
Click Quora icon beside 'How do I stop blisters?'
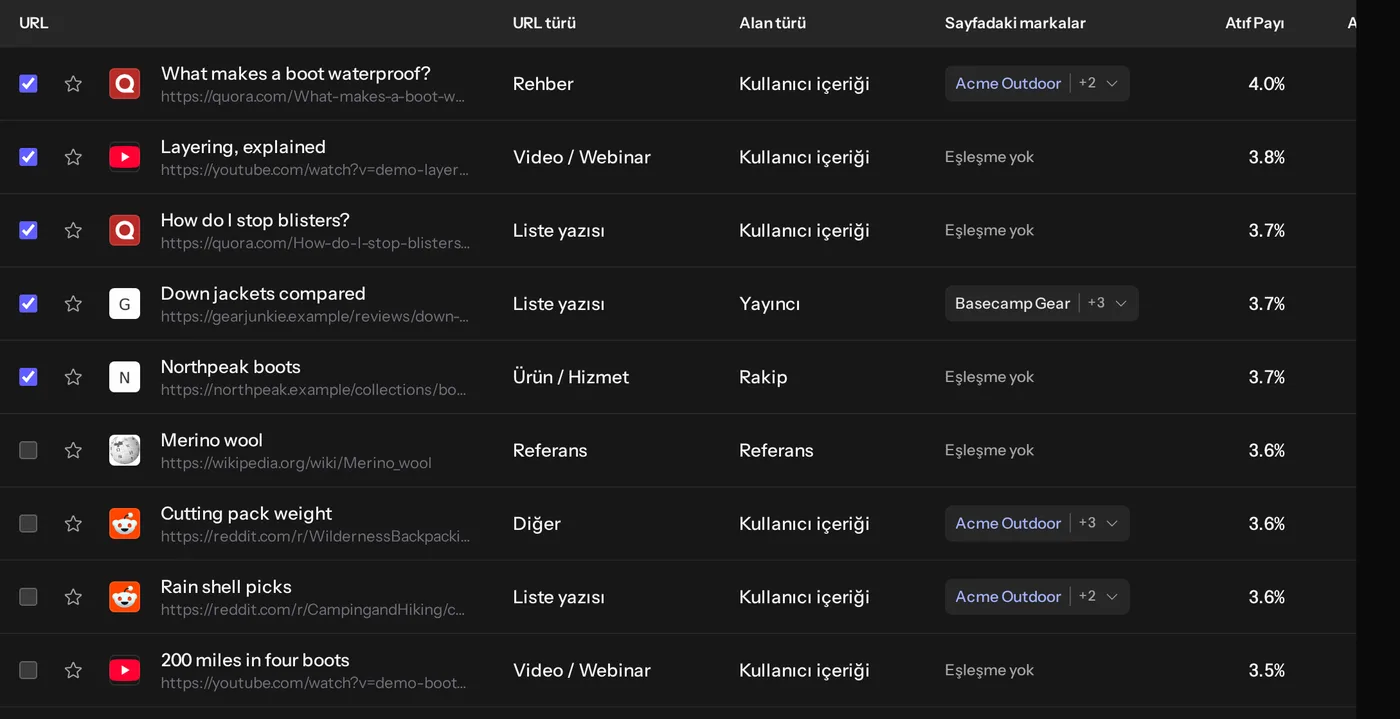click(x=125, y=230)
